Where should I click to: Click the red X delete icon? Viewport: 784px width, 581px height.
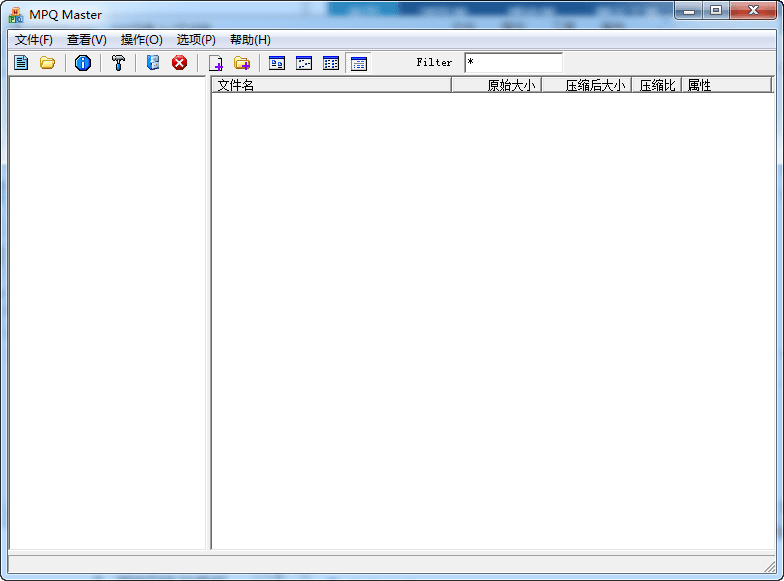pos(180,63)
